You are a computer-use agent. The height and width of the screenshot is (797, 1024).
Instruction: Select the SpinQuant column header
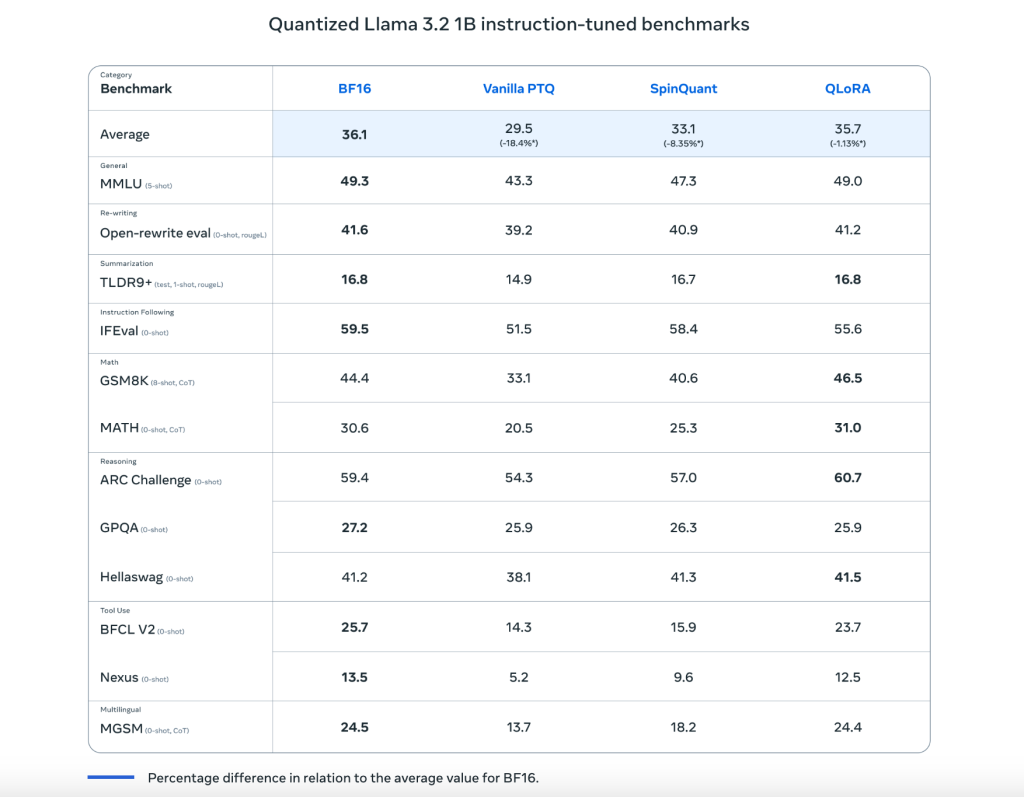(683, 89)
